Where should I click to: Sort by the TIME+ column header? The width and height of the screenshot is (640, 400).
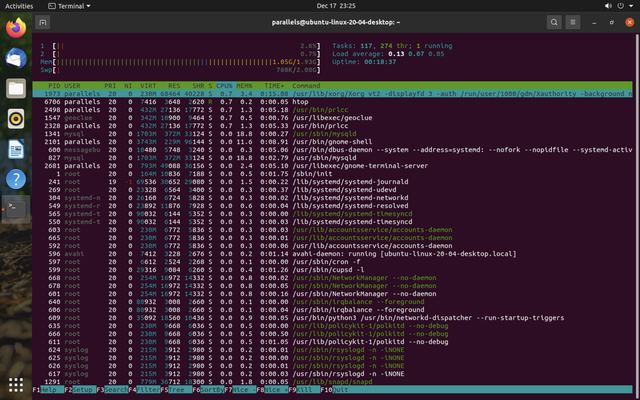pyautogui.click(x=274, y=86)
